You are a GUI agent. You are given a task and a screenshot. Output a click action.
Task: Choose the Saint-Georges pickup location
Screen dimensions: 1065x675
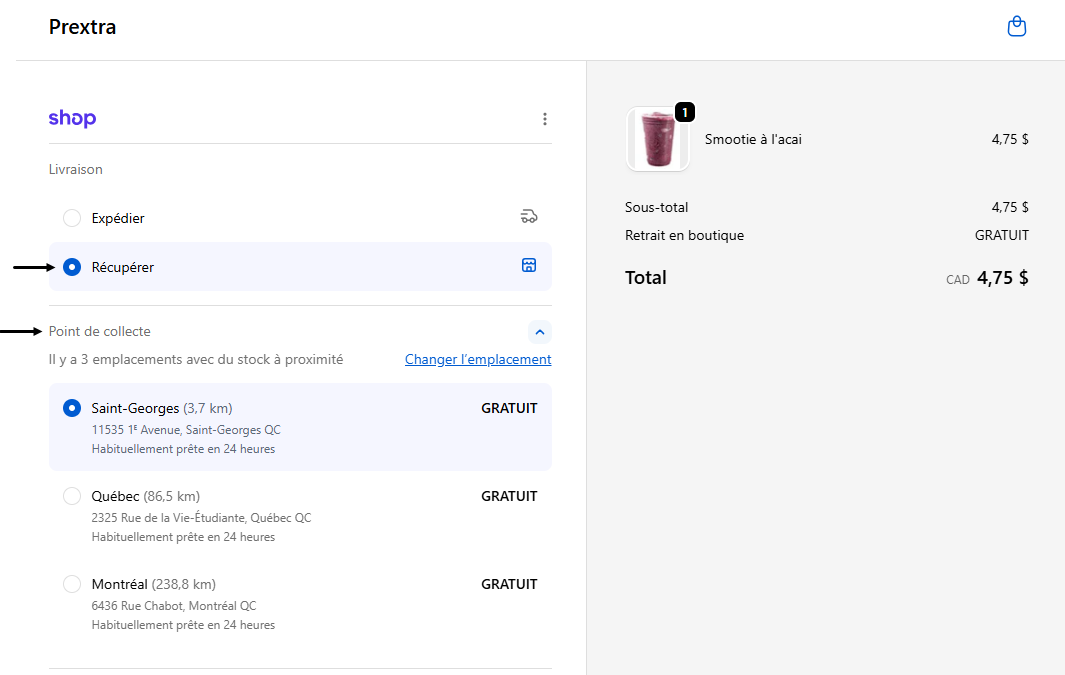72,408
